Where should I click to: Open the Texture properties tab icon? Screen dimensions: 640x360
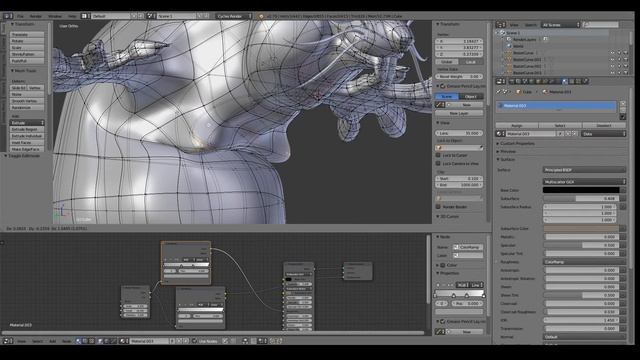(x=571, y=81)
